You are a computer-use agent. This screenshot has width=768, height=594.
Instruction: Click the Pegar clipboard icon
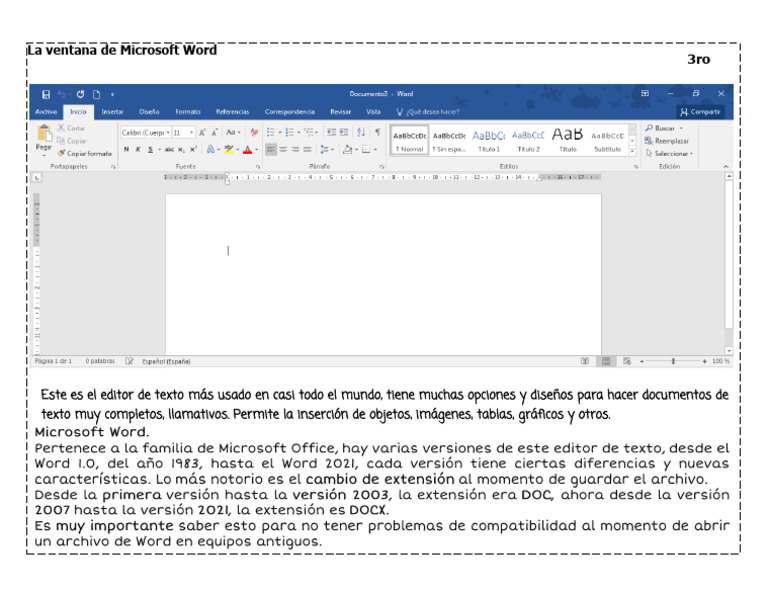coord(44,133)
